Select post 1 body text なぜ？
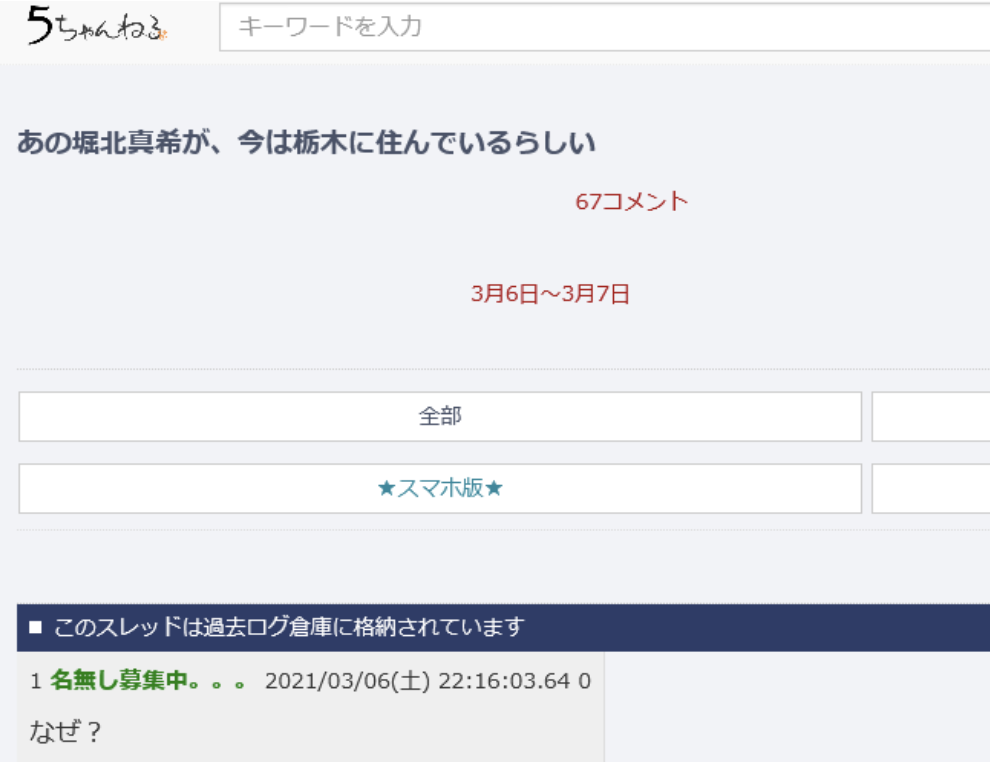990x762 pixels. pyautogui.click(x=65, y=732)
